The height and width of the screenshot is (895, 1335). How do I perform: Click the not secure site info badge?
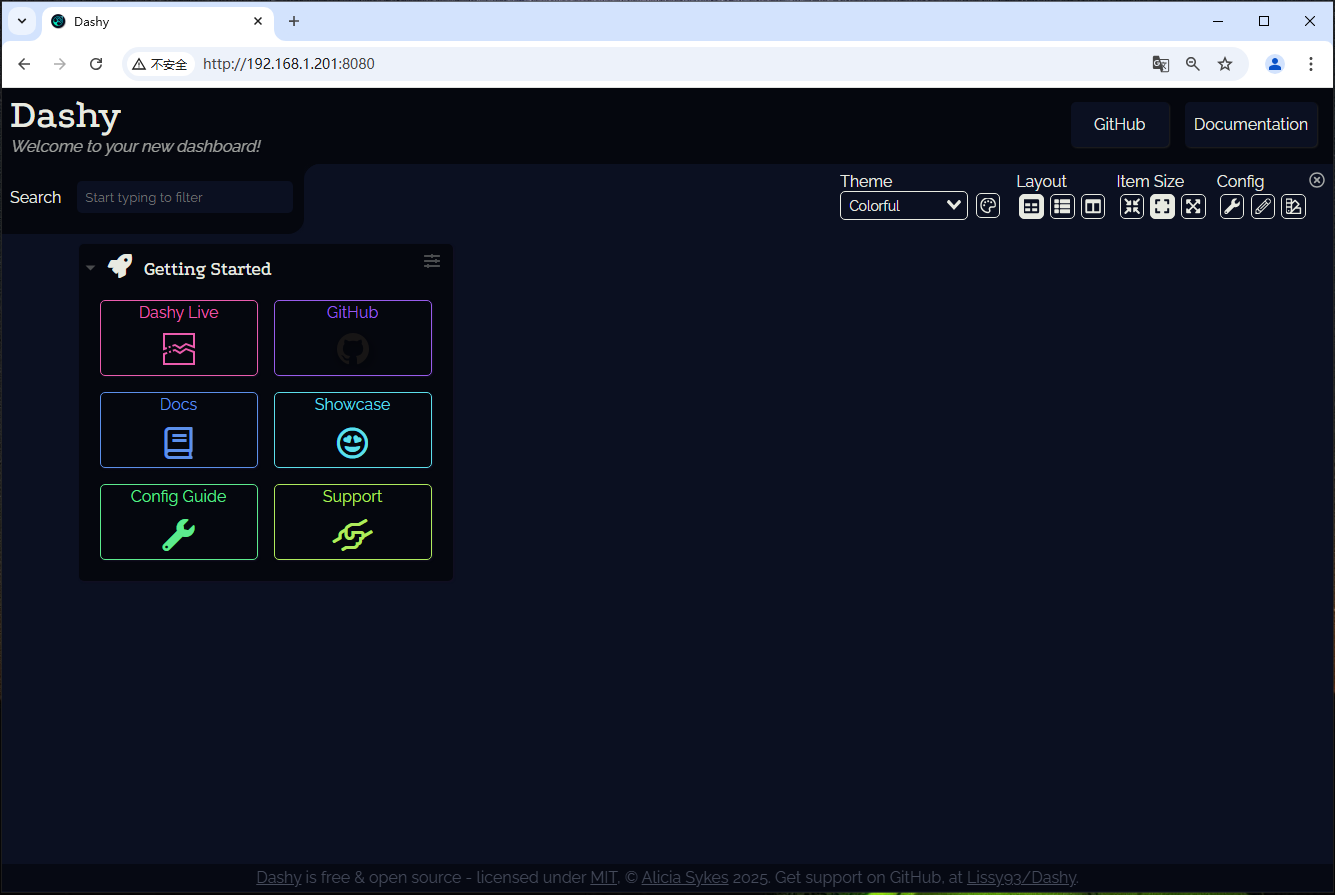tap(160, 64)
